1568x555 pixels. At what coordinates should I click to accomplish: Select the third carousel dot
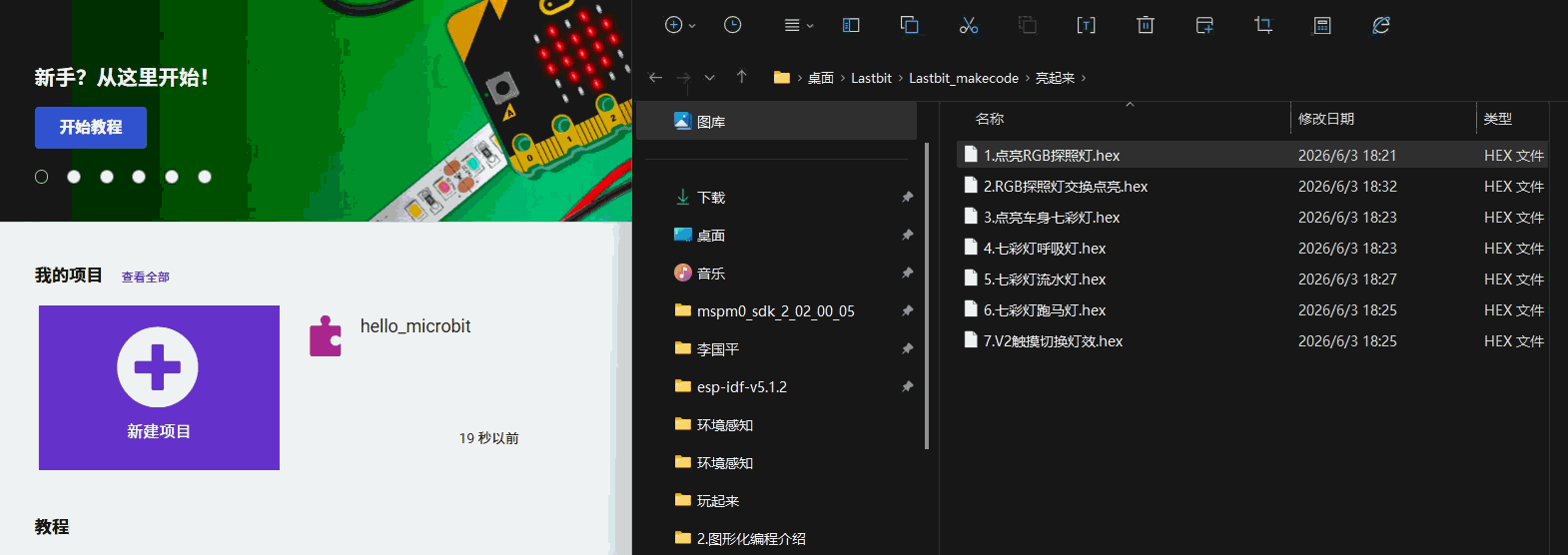coord(107,177)
